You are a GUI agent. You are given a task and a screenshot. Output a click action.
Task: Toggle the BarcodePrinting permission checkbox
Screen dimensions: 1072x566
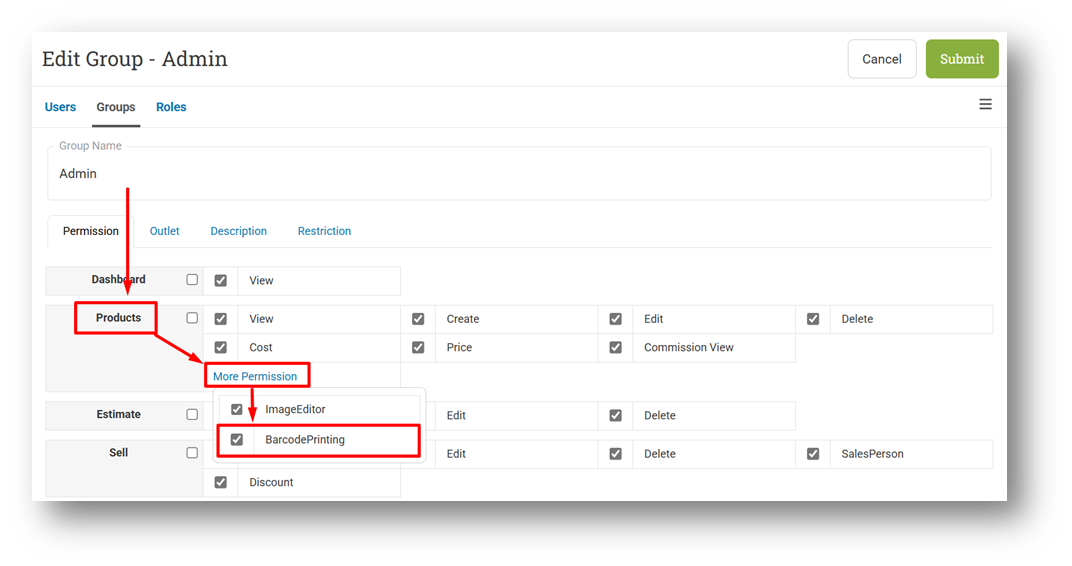(237, 439)
